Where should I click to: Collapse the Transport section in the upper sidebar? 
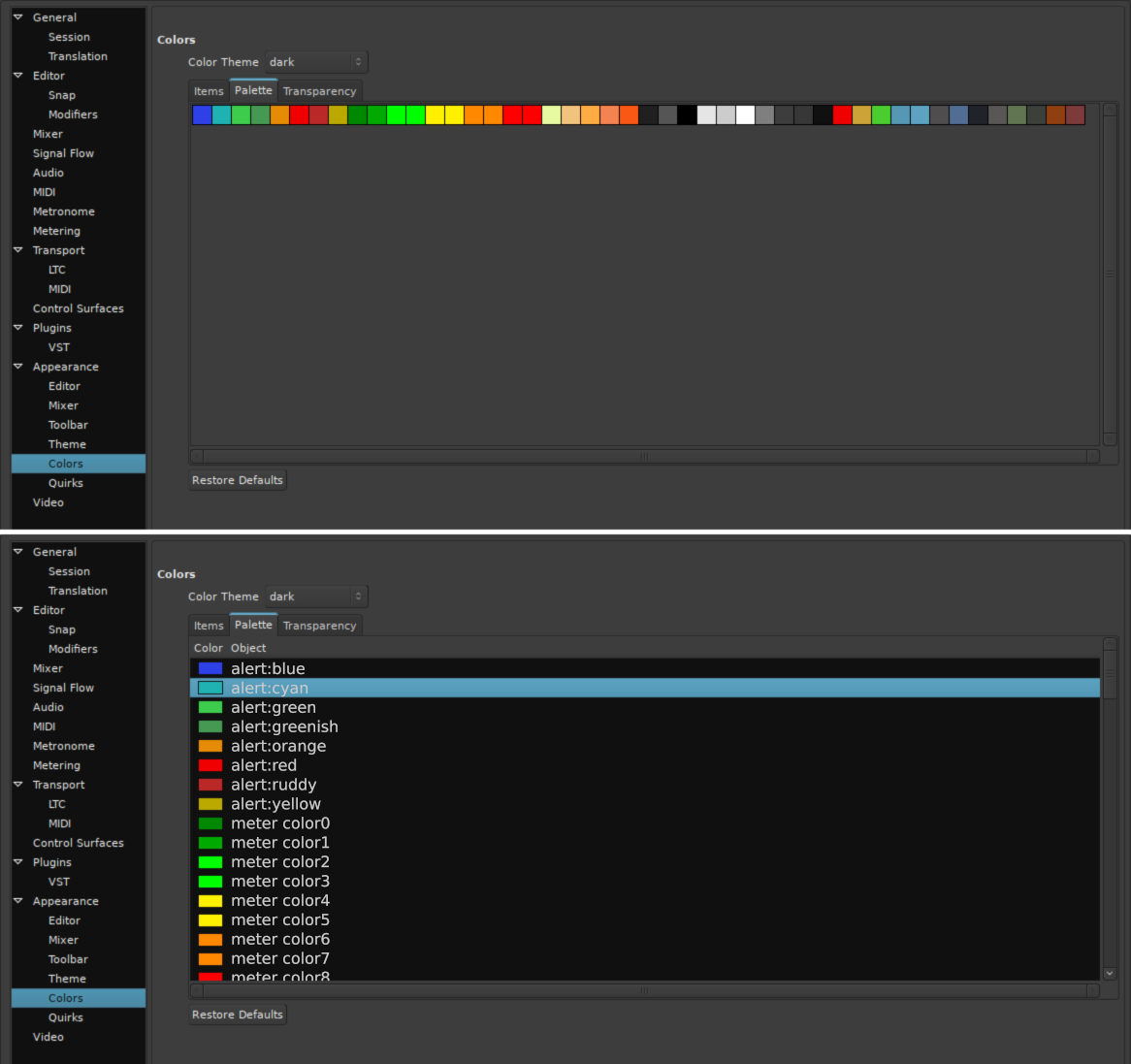[x=18, y=250]
